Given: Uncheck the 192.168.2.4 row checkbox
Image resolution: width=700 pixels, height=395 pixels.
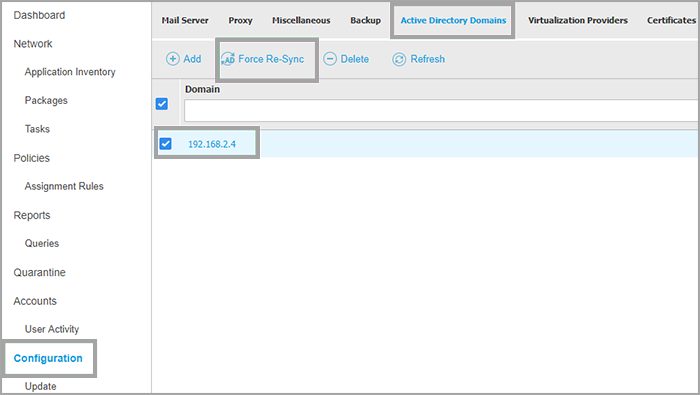Looking at the screenshot, I should point(166,144).
